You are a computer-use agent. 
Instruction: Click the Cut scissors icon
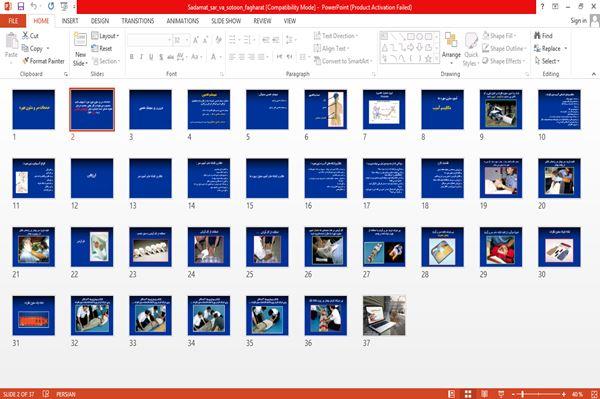[x=25, y=35]
